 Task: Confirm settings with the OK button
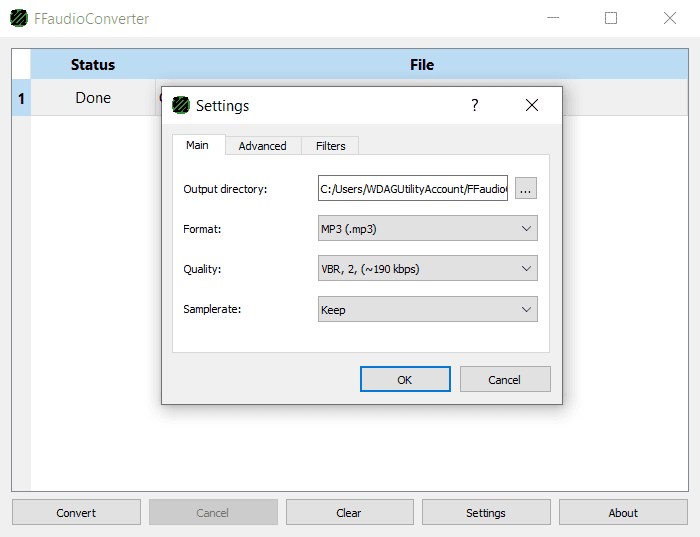[x=405, y=379]
